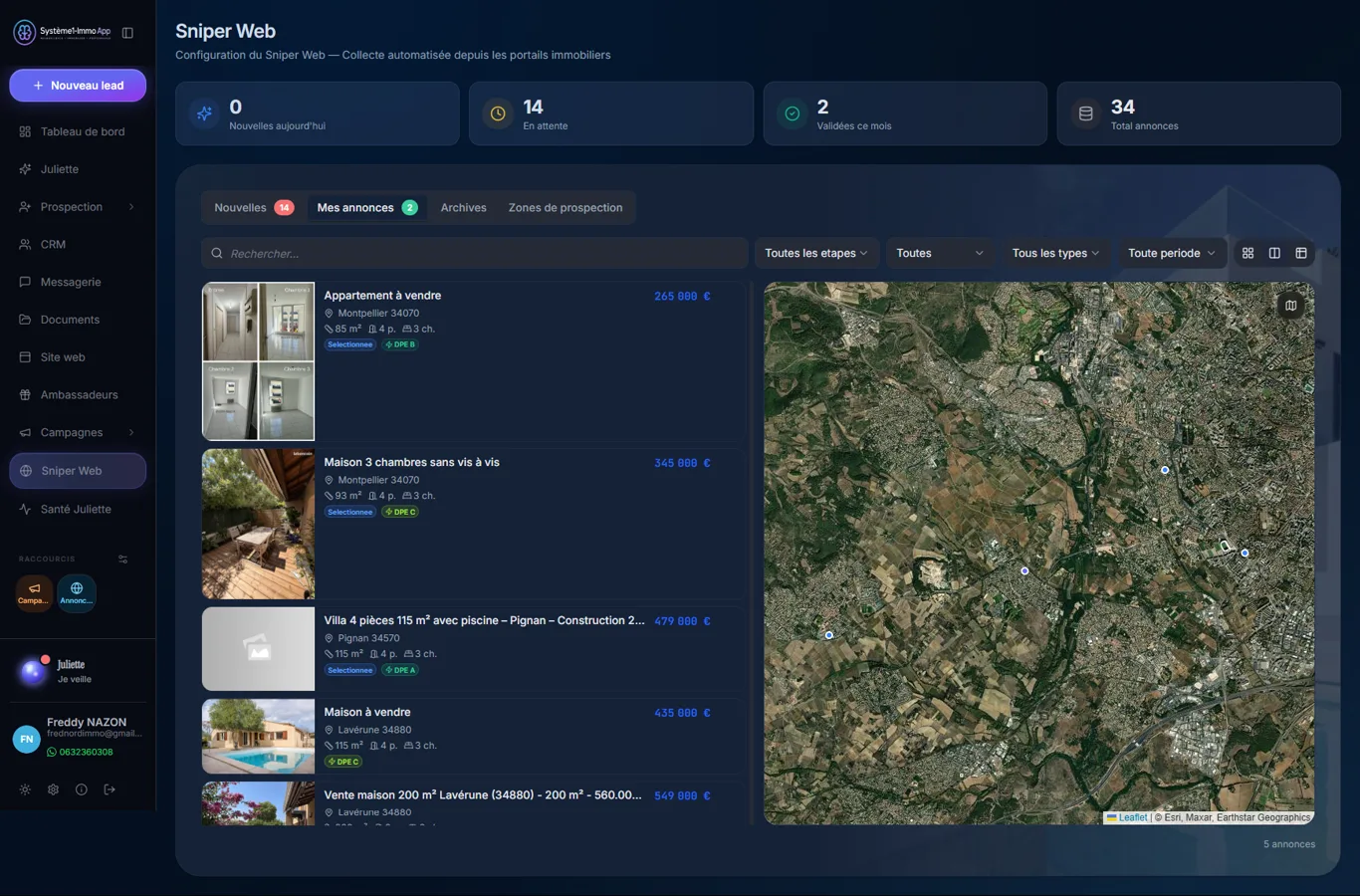Open the Appartement à vendre listing title
This screenshot has height=896, width=1360.
click(382, 296)
